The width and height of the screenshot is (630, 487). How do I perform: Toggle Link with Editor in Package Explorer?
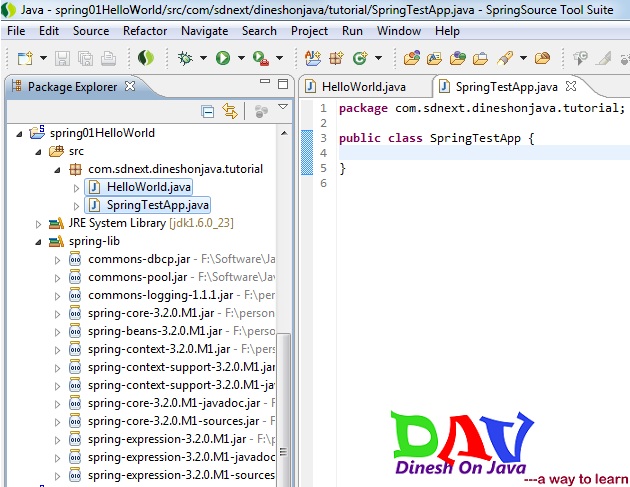coord(230,111)
